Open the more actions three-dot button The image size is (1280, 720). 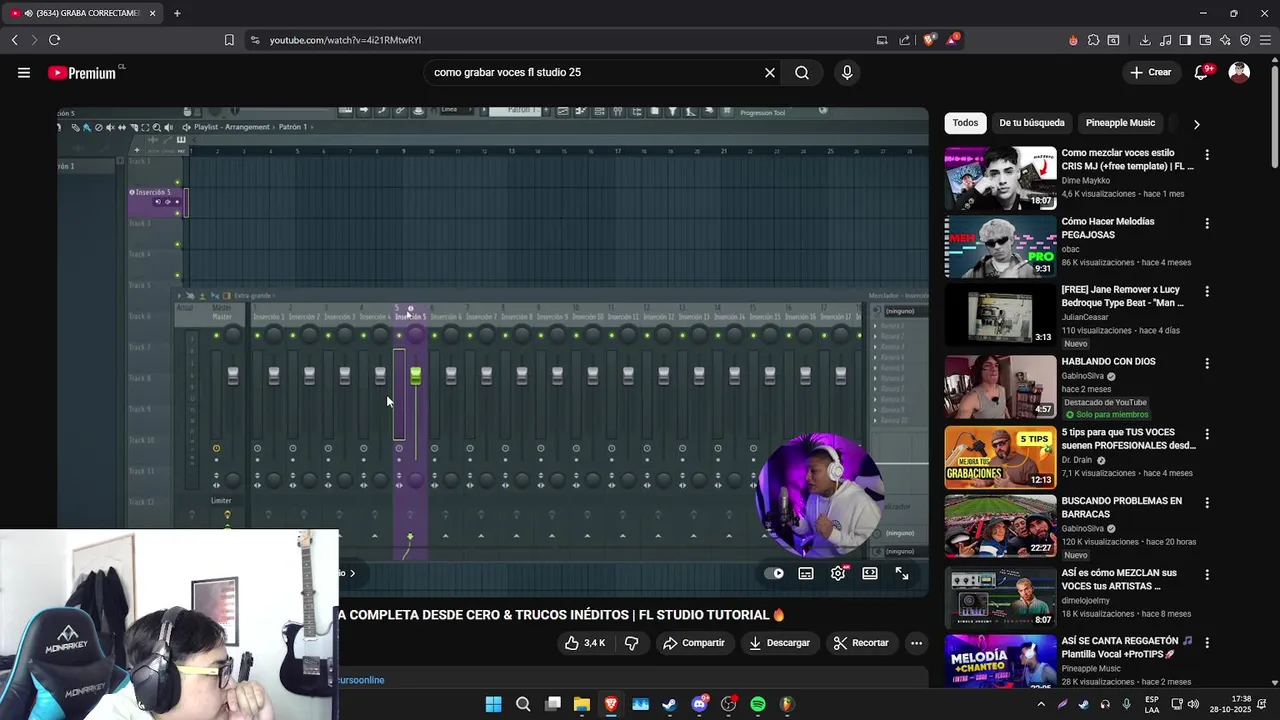point(916,643)
